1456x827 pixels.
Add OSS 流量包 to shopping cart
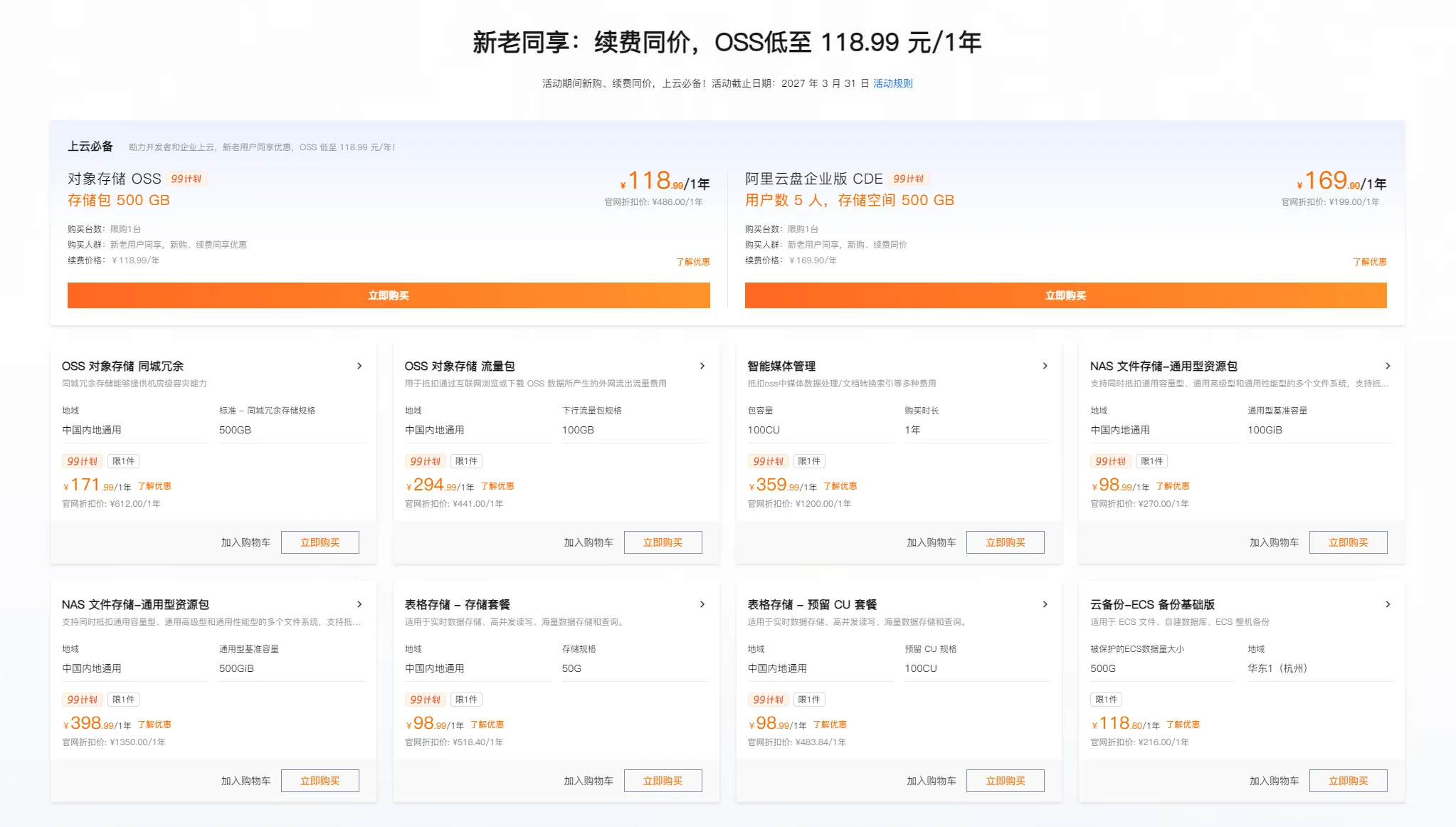coord(589,542)
